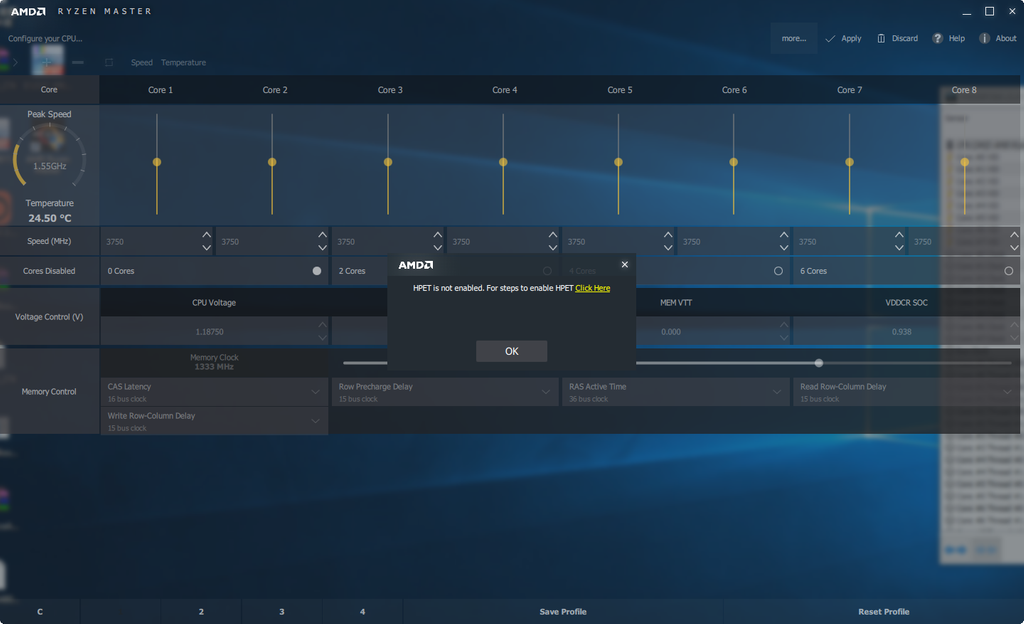Screen dimensions: 1024x624
Task: Discard the pending changes
Action: click(x=897, y=39)
